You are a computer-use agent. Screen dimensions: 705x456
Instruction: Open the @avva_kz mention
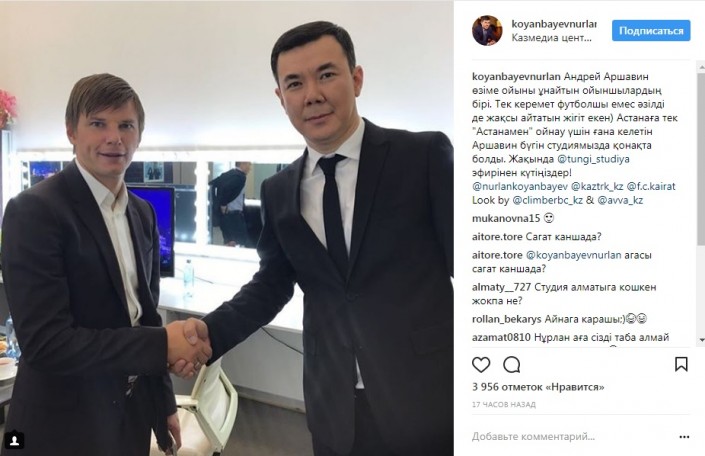[620, 200]
